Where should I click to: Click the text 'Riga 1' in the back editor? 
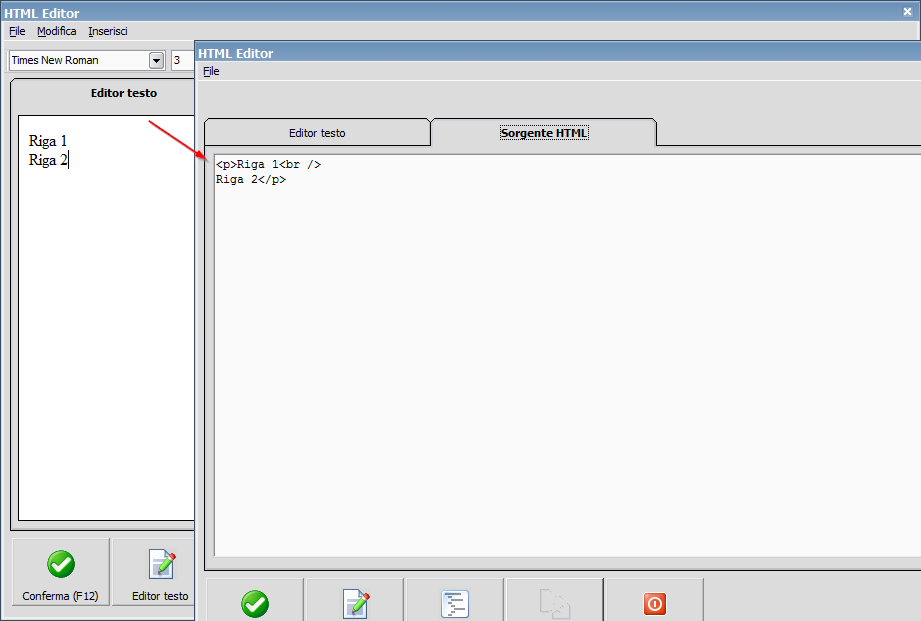tap(48, 141)
